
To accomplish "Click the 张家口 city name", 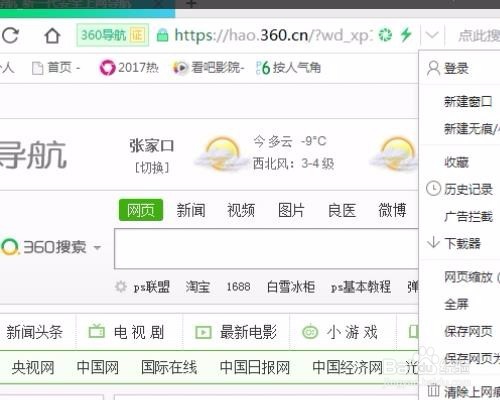I will (x=152, y=146).
